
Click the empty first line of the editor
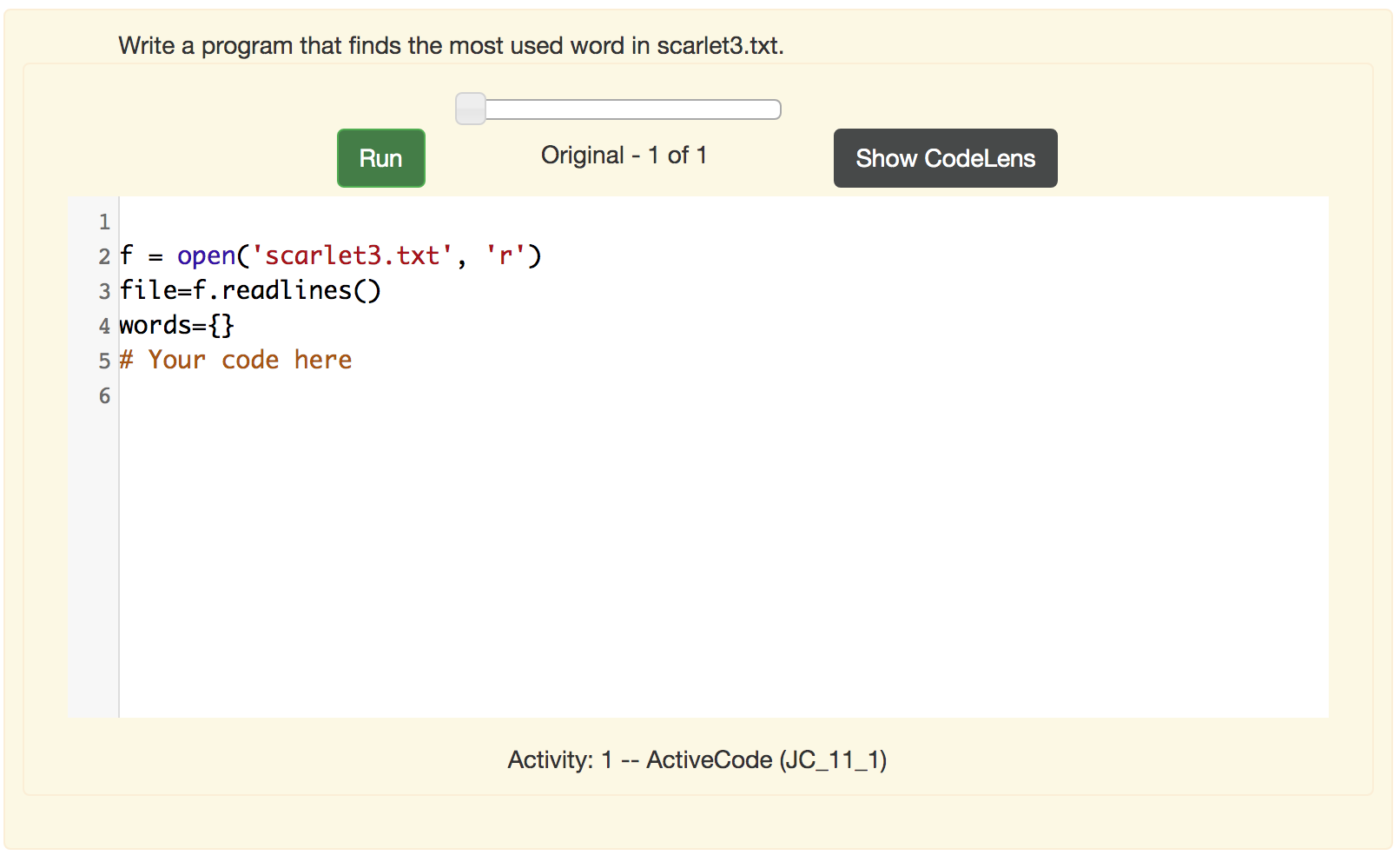coord(261,222)
